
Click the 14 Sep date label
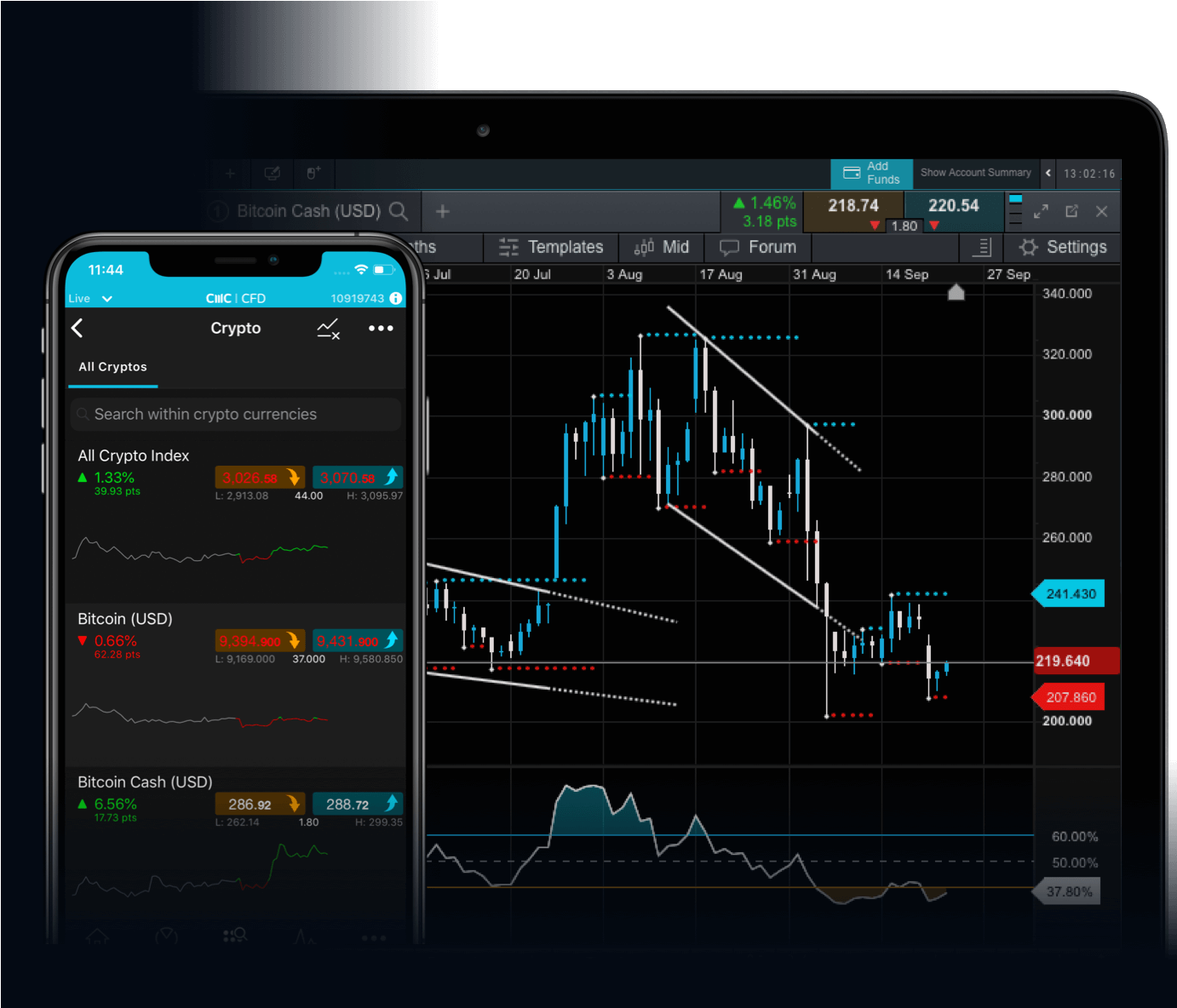[907, 275]
